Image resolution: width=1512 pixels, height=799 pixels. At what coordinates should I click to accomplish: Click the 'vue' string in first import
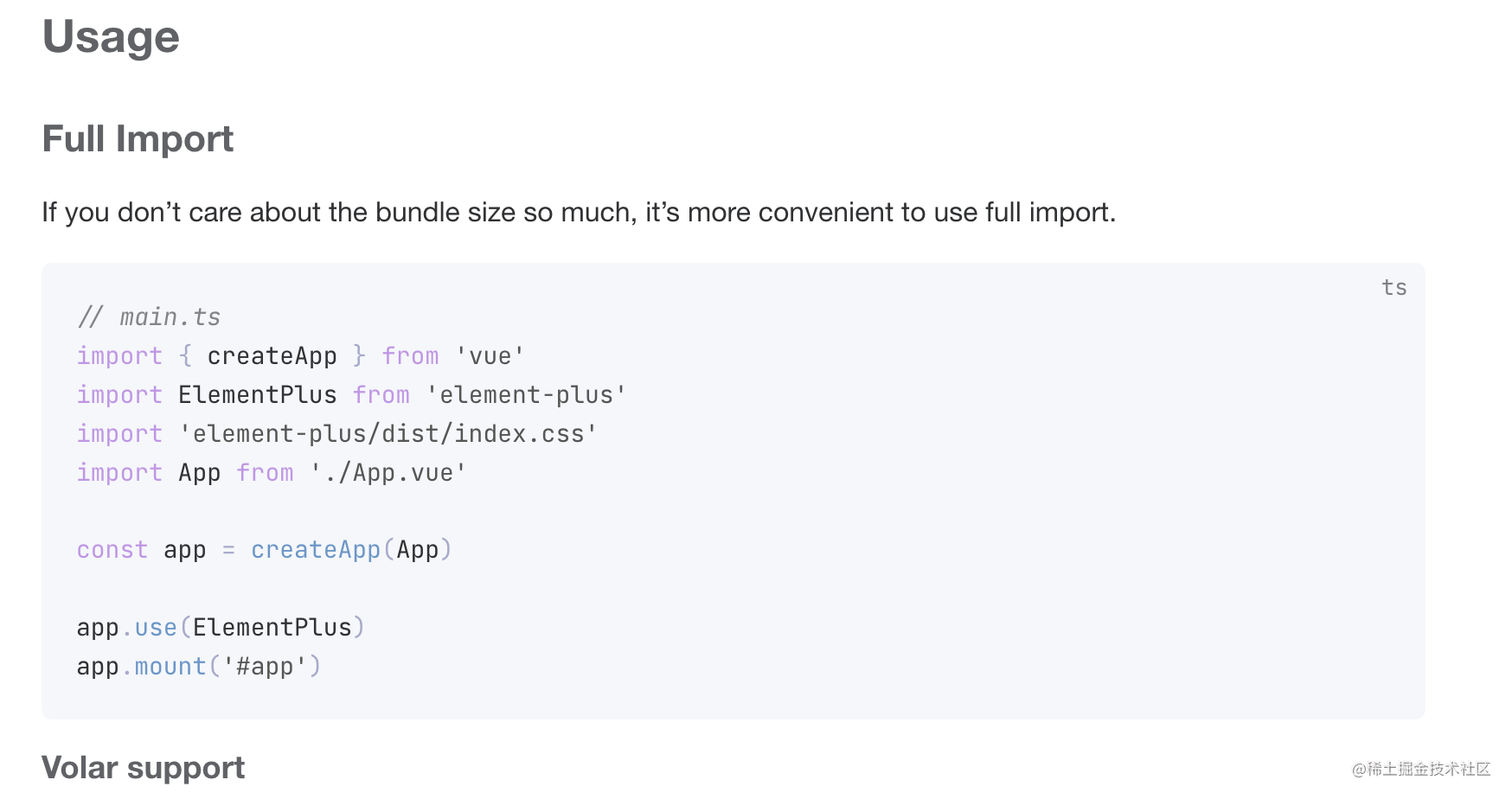pos(490,356)
